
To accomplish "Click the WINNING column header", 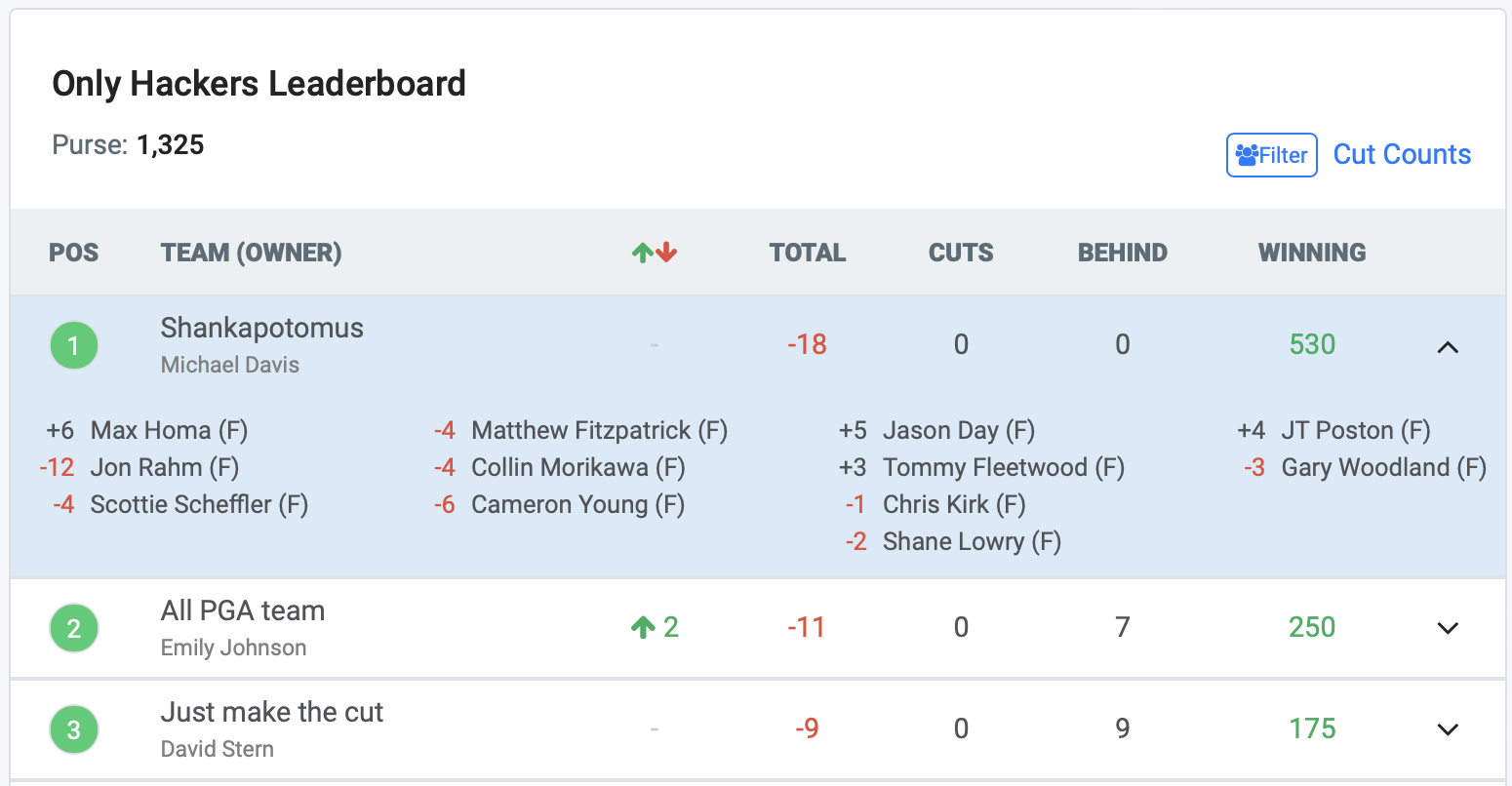I will [1312, 253].
